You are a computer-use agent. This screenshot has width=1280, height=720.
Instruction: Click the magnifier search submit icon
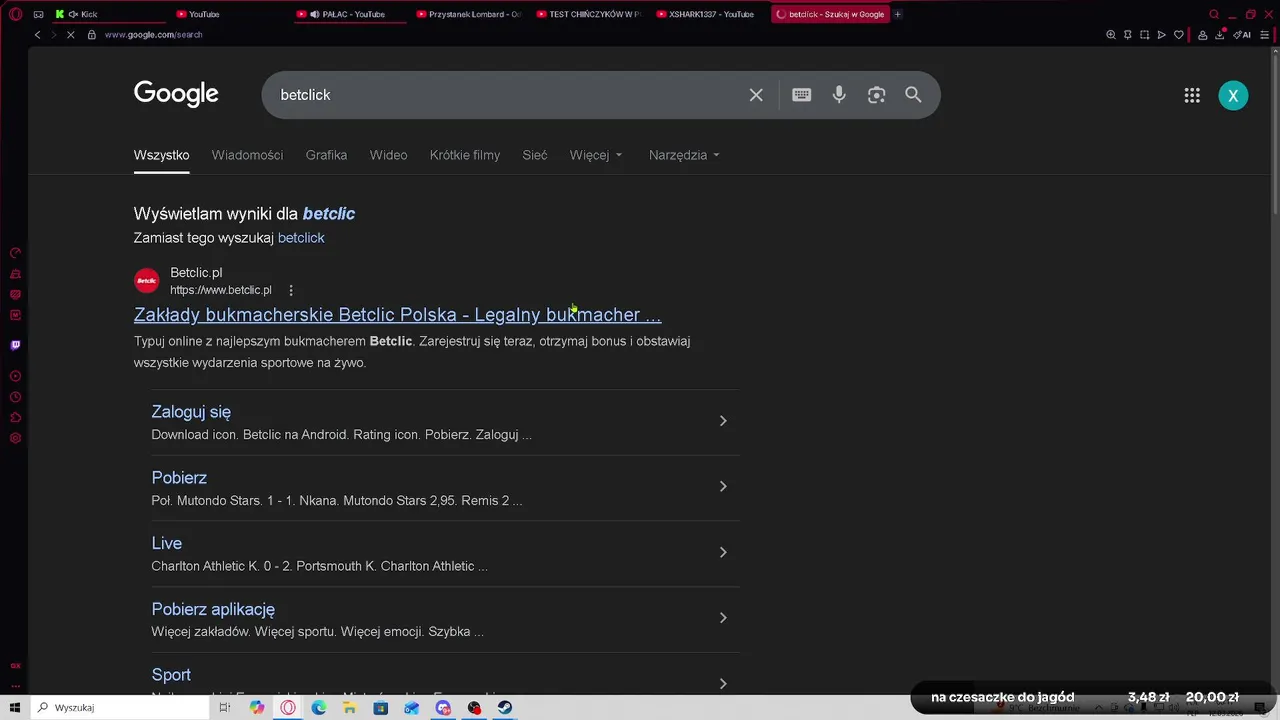pyautogui.click(x=913, y=95)
